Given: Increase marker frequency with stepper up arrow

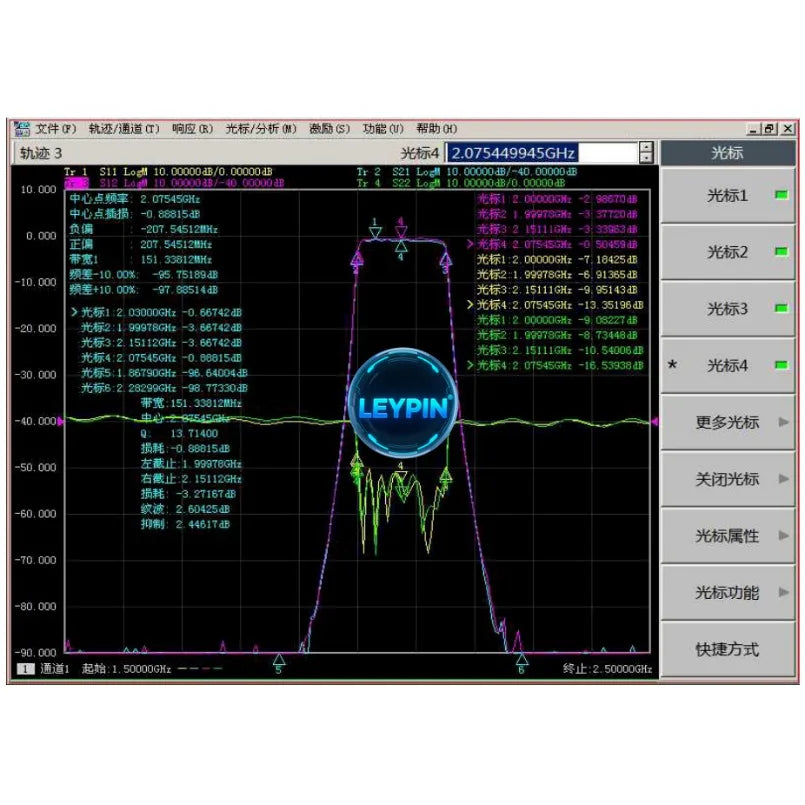Looking at the screenshot, I should (x=646, y=147).
